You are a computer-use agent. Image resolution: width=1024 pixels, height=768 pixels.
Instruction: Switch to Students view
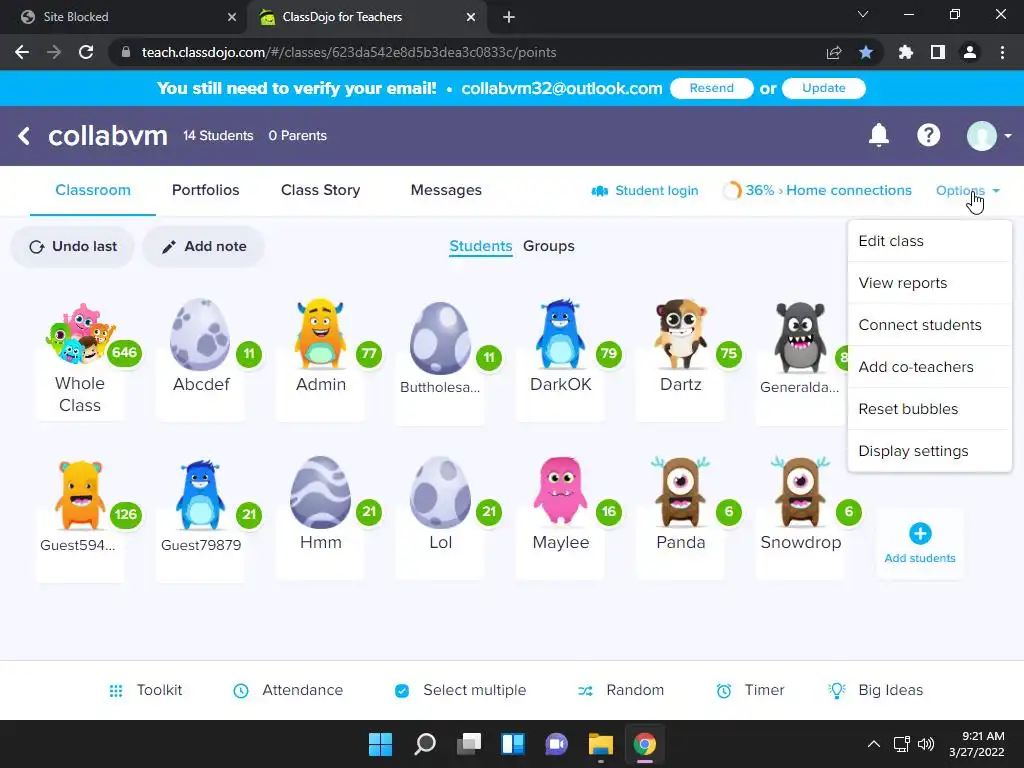click(x=481, y=246)
